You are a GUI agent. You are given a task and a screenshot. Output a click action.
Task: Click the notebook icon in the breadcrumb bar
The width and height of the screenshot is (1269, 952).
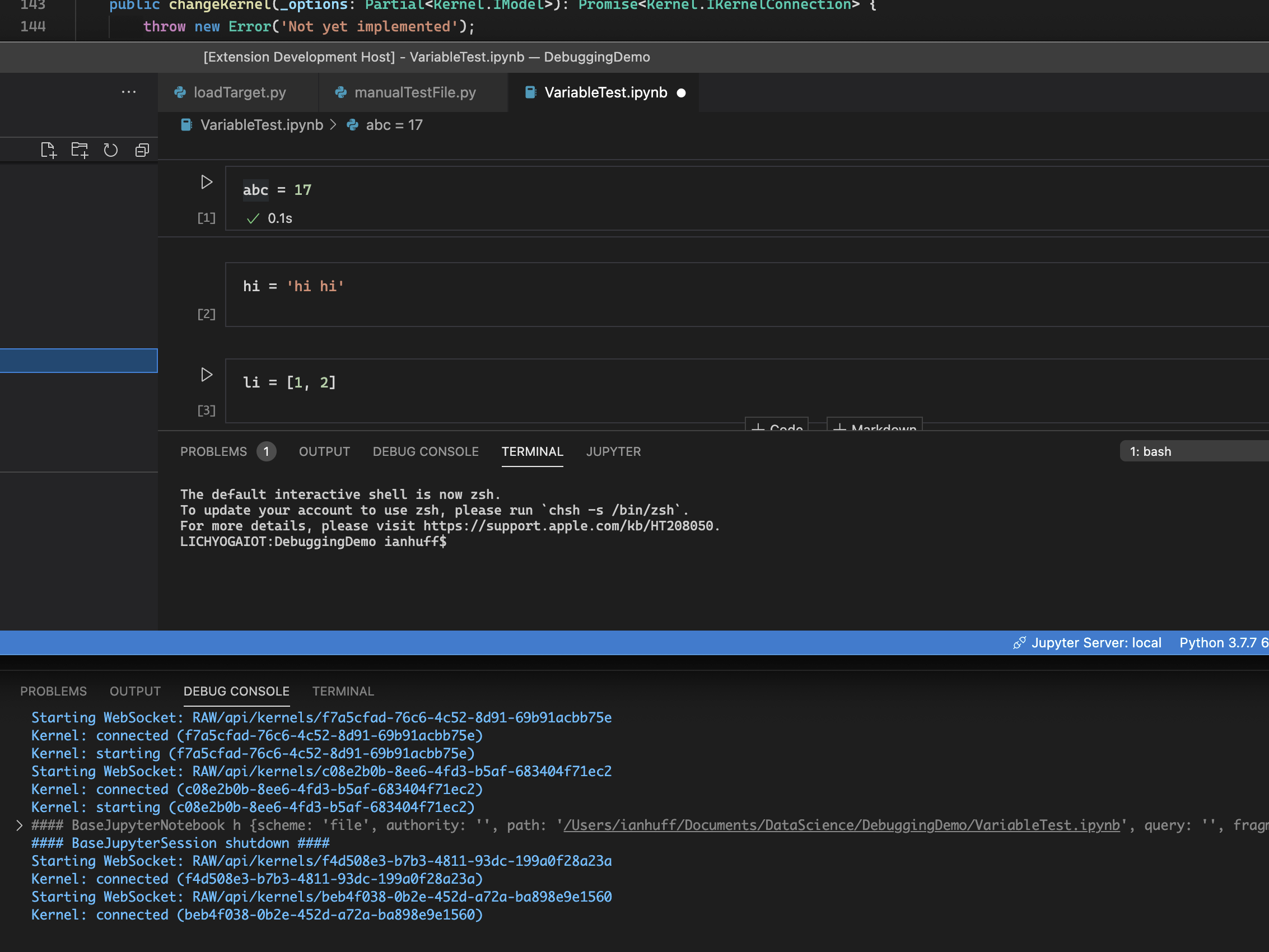[x=185, y=124]
